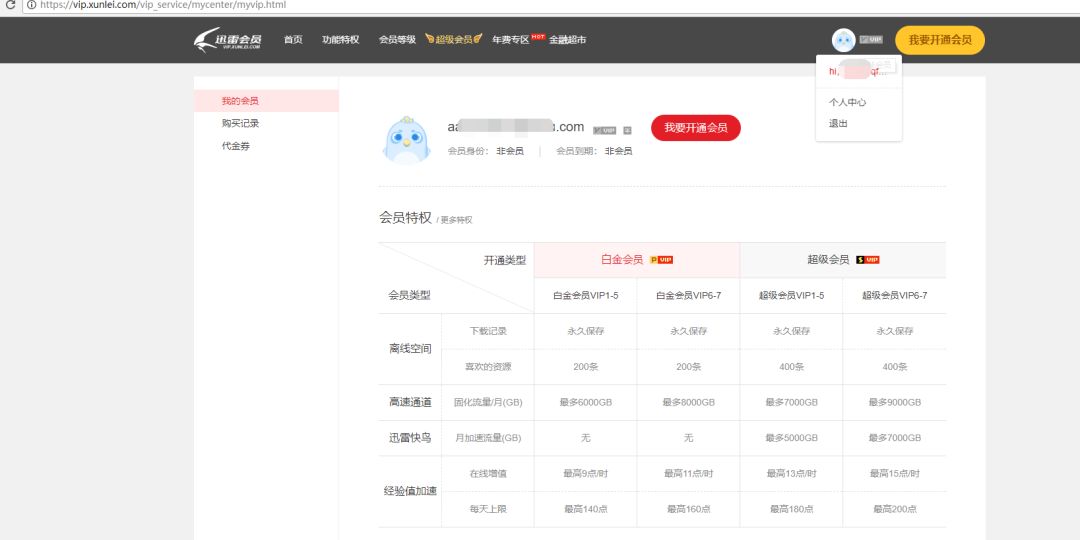Click the 白金会员 P-VIP badge icon
The width and height of the screenshot is (1080, 540).
(x=662, y=260)
